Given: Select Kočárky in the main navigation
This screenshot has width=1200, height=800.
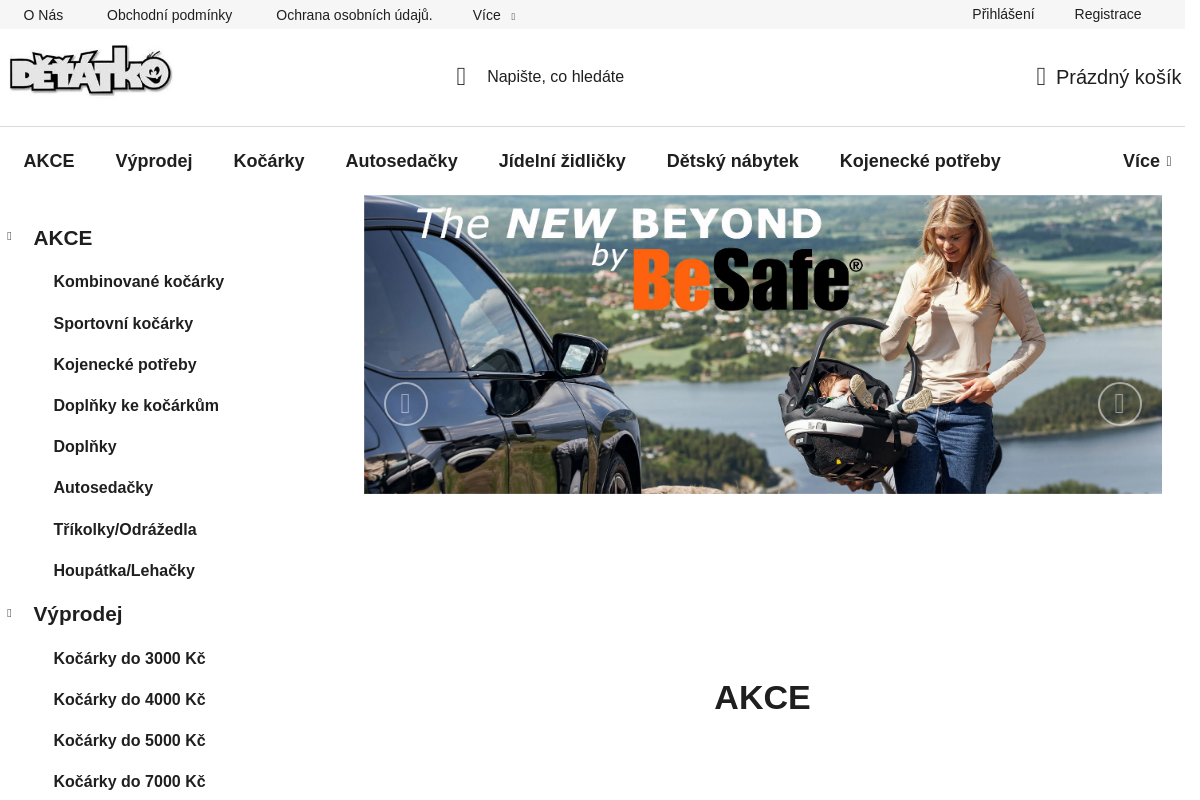Looking at the screenshot, I should point(269,161).
